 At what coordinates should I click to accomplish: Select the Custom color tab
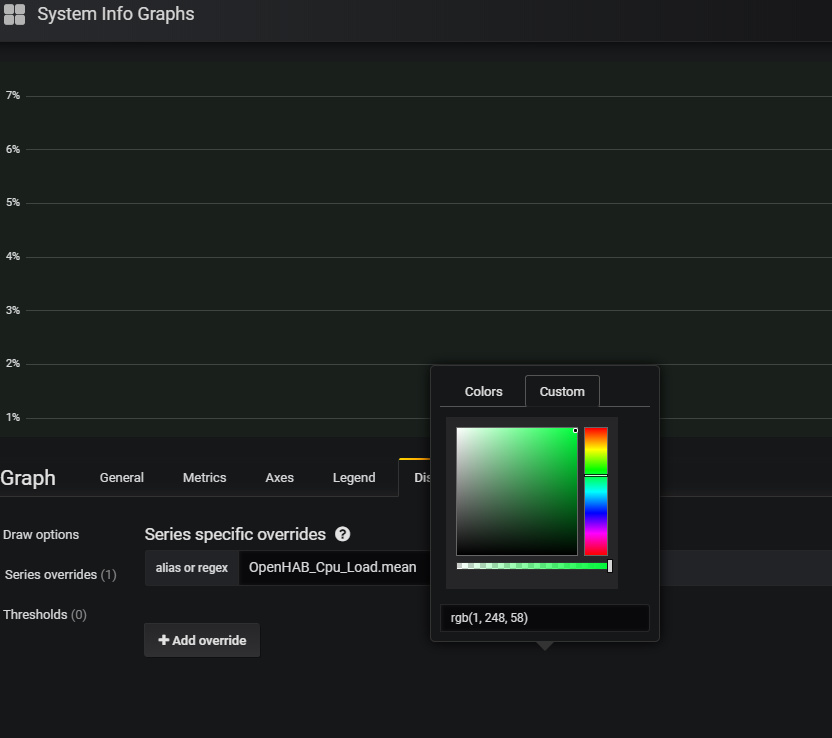coord(561,391)
